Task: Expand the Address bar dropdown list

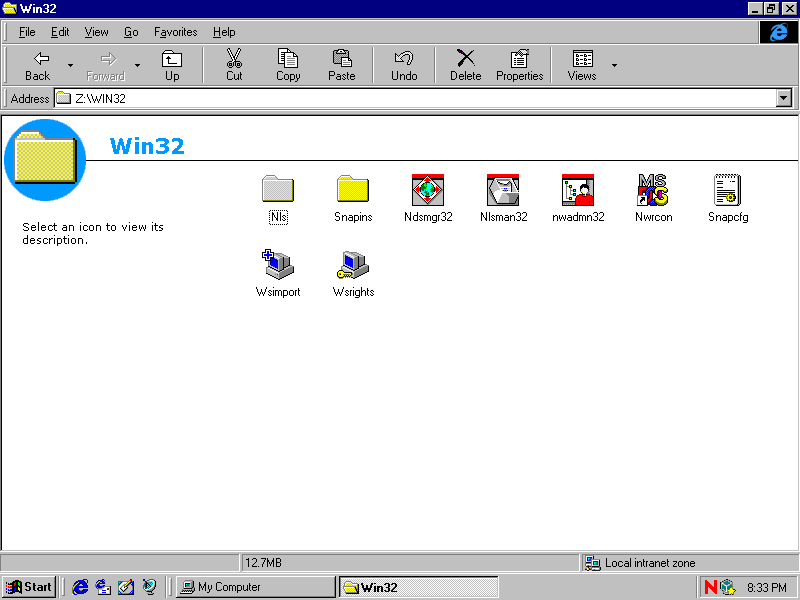Action: (x=784, y=98)
